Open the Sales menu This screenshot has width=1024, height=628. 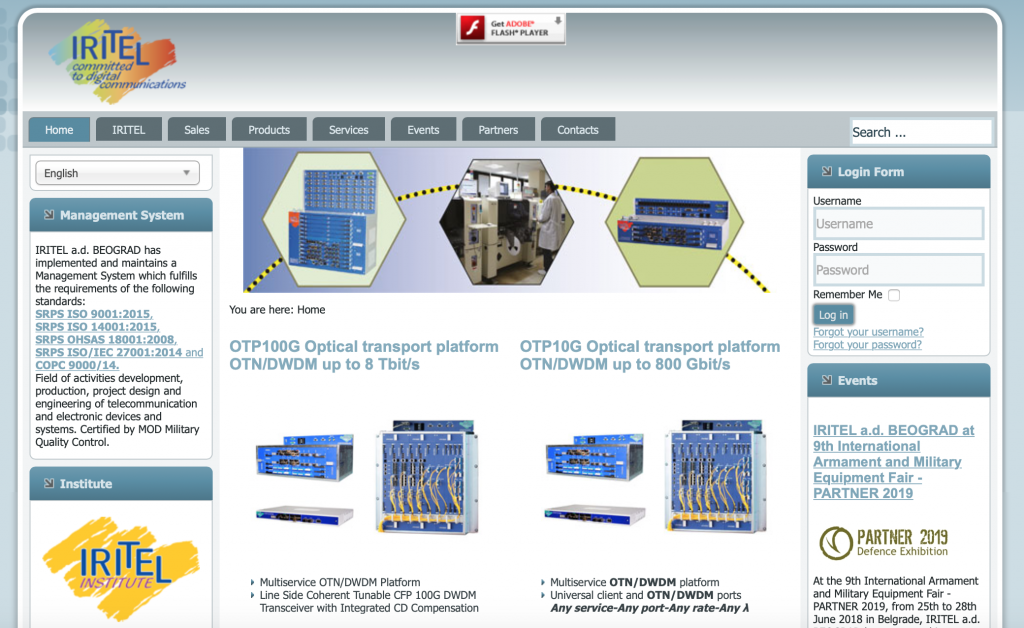pyautogui.click(x=197, y=130)
